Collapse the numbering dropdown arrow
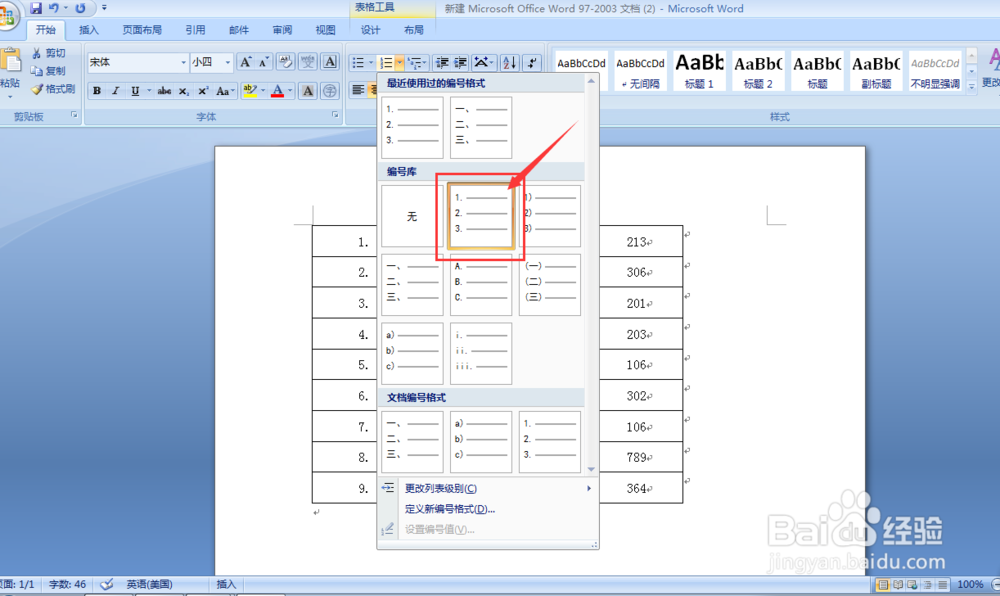The image size is (1000, 596). click(x=399, y=62)
